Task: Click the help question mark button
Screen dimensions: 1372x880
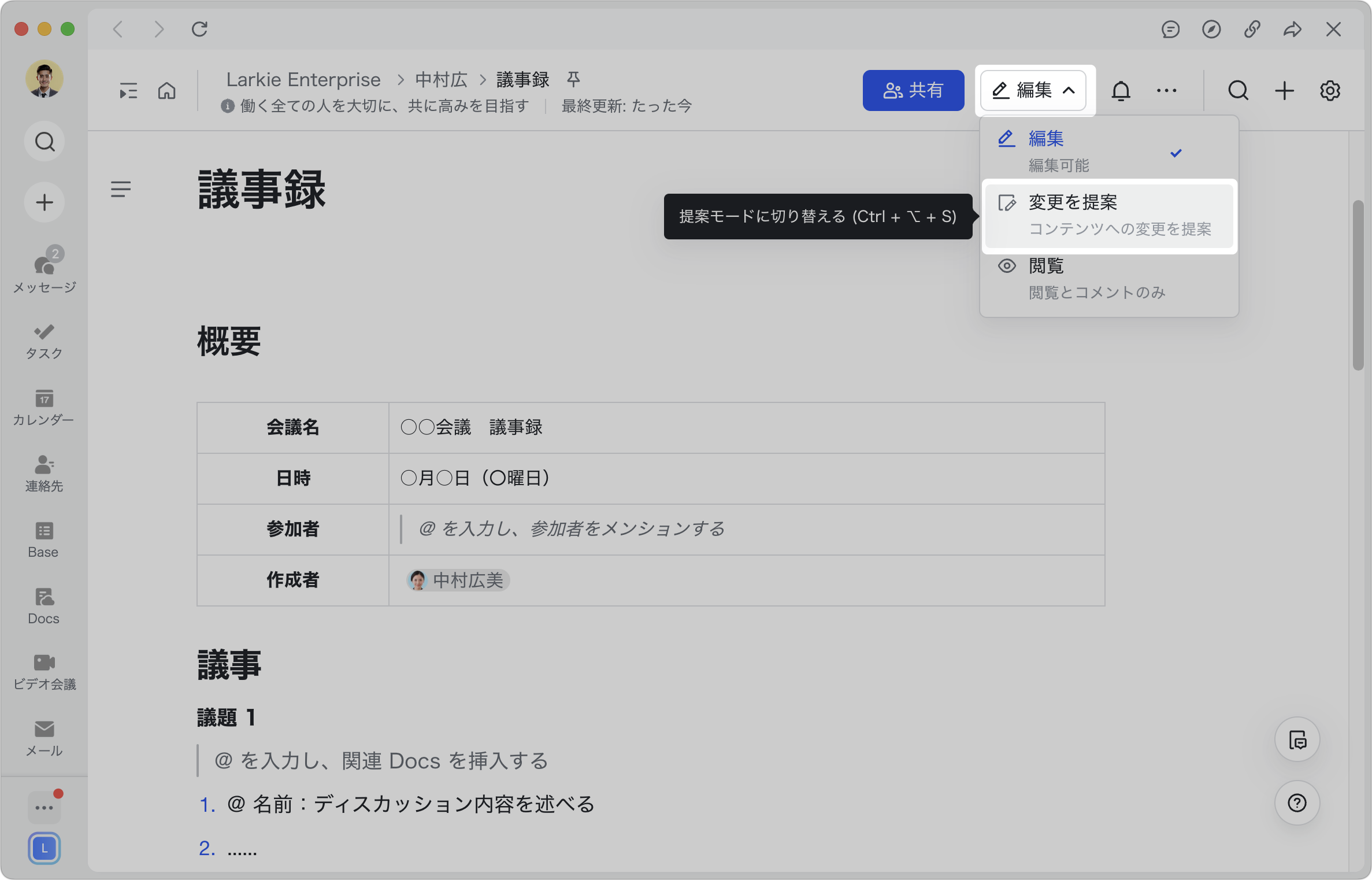Action: pos(1297,803)
